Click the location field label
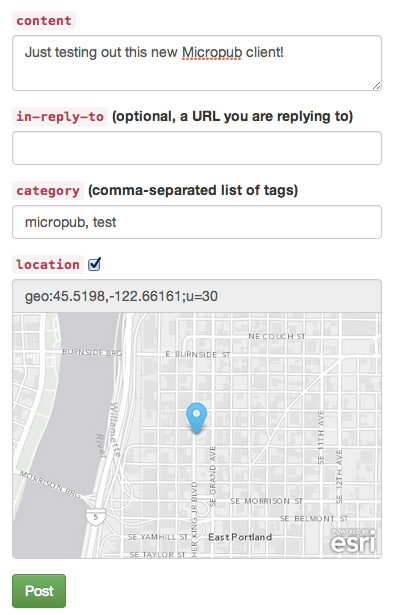This screenshot has width=394, height=615. tap(48, 264)
